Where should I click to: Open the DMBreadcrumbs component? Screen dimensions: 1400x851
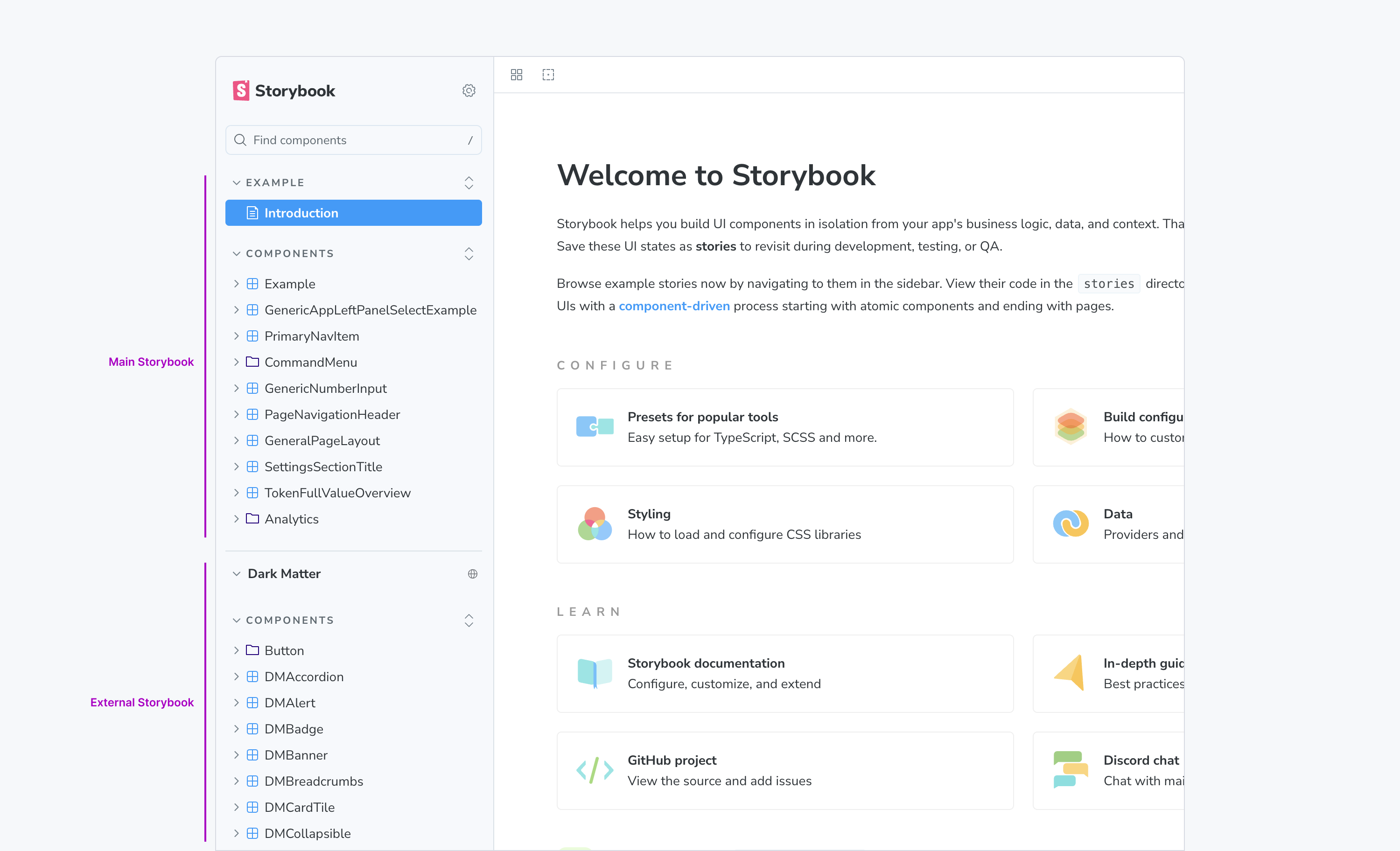pyautogui.click(x=353, y=781)
